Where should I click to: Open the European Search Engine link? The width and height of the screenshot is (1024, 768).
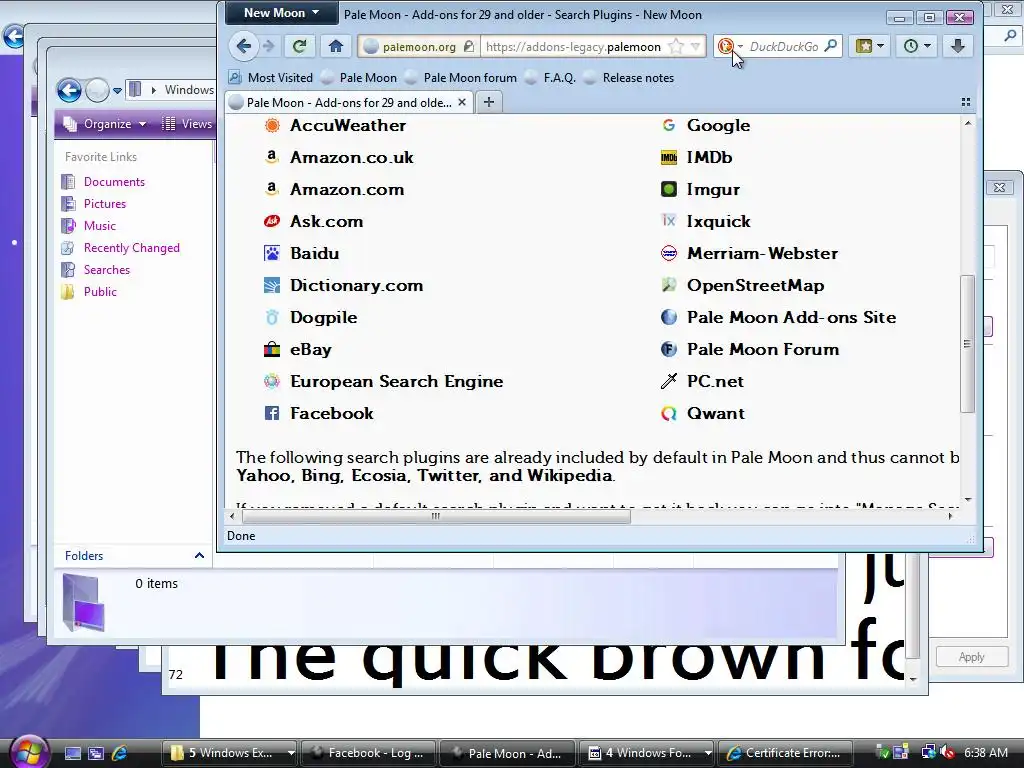396,381
